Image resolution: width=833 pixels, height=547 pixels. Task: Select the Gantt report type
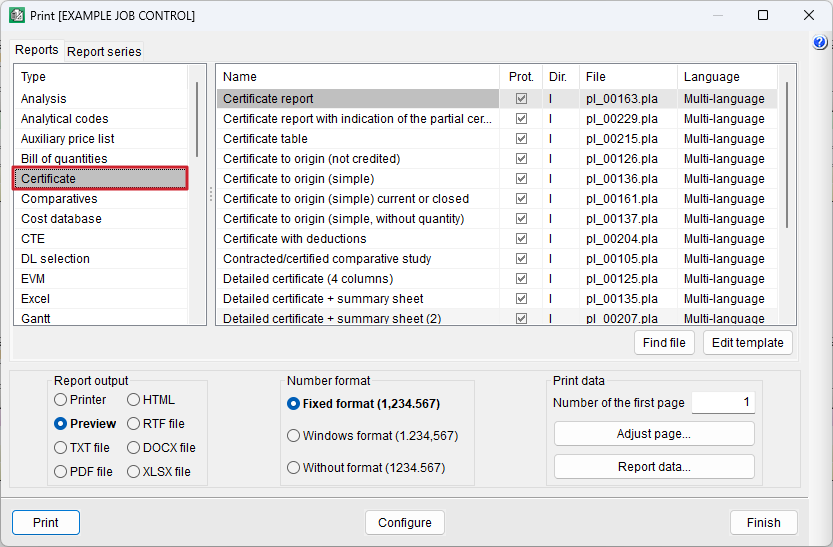pyautogui.click(x=36, y=318)
